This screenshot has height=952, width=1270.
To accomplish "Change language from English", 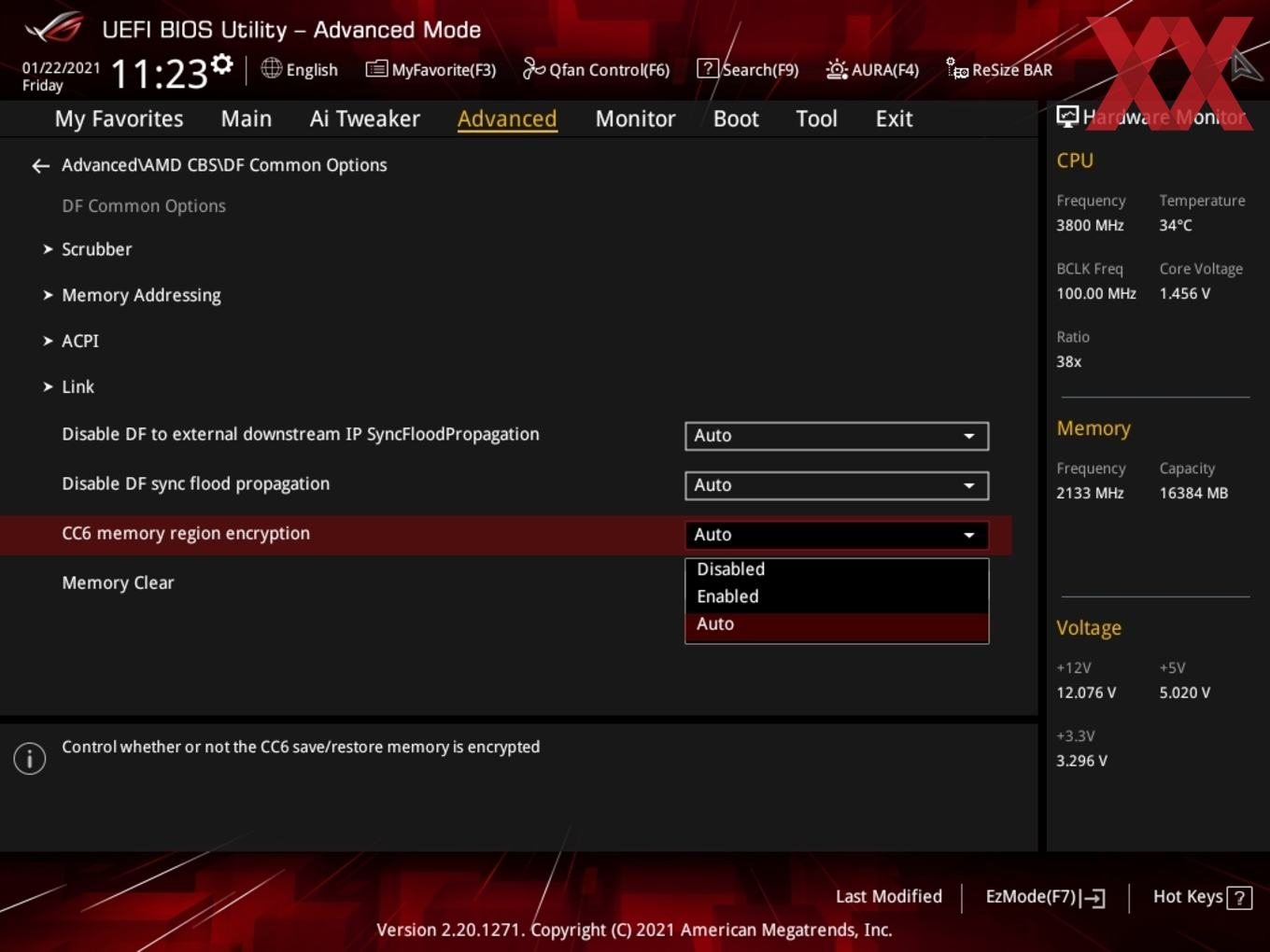I will (300, 69).
